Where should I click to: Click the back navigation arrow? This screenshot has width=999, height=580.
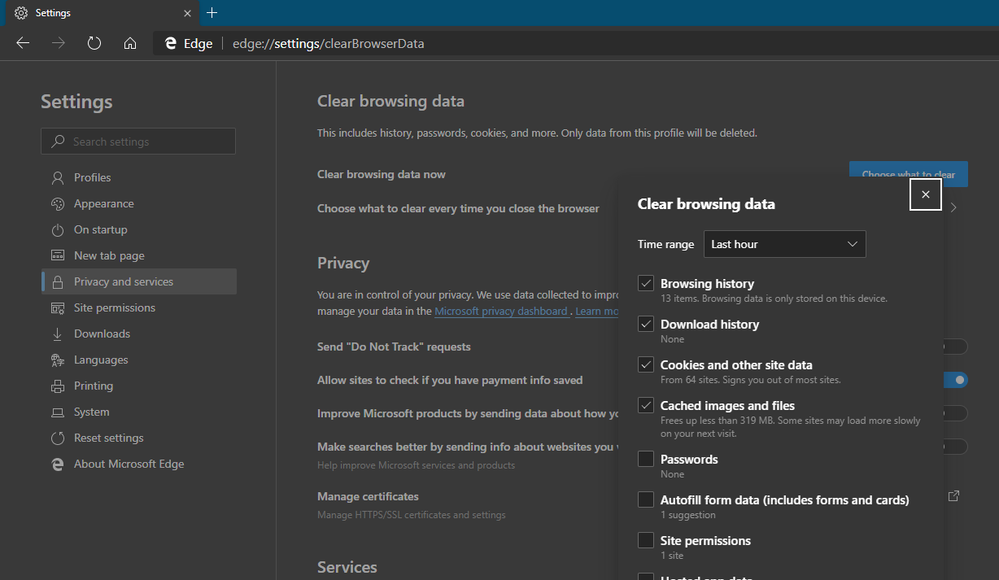(23, 43)
